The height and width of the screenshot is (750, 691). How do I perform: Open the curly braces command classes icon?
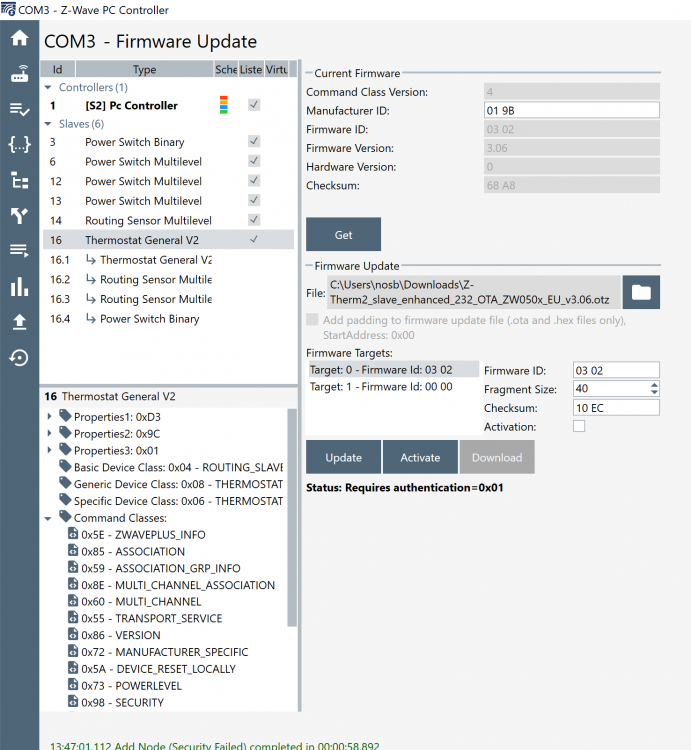click(x=19, y=145)
